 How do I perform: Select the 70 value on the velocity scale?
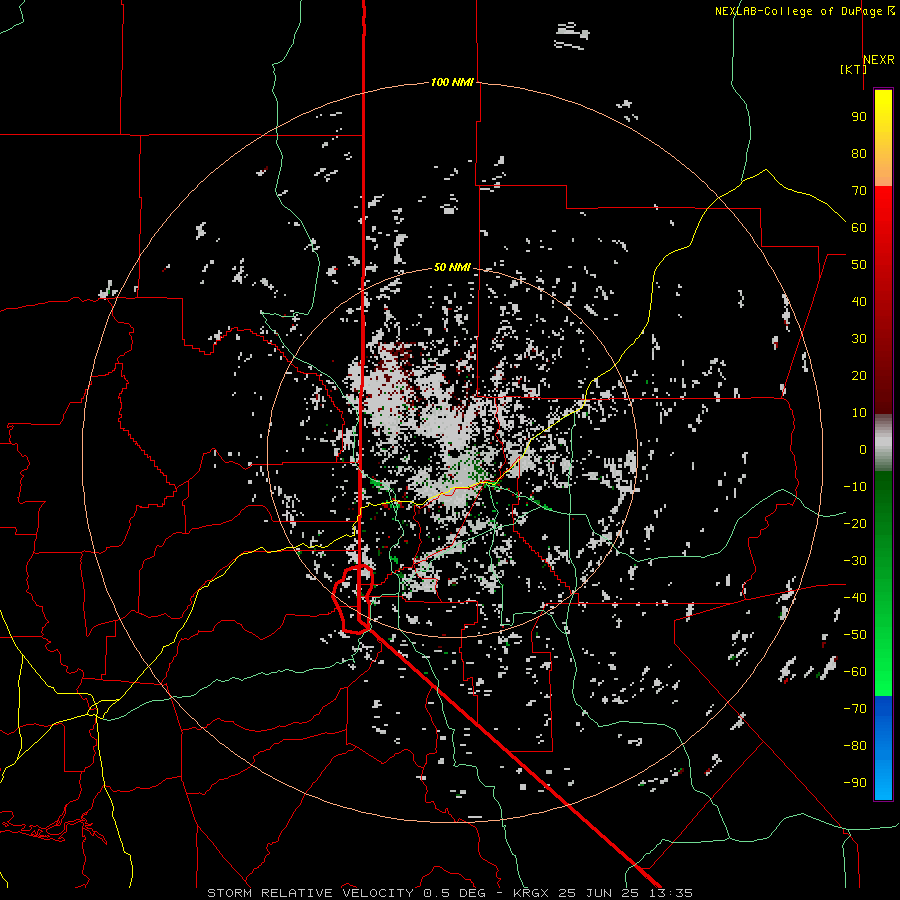point(859,191)
